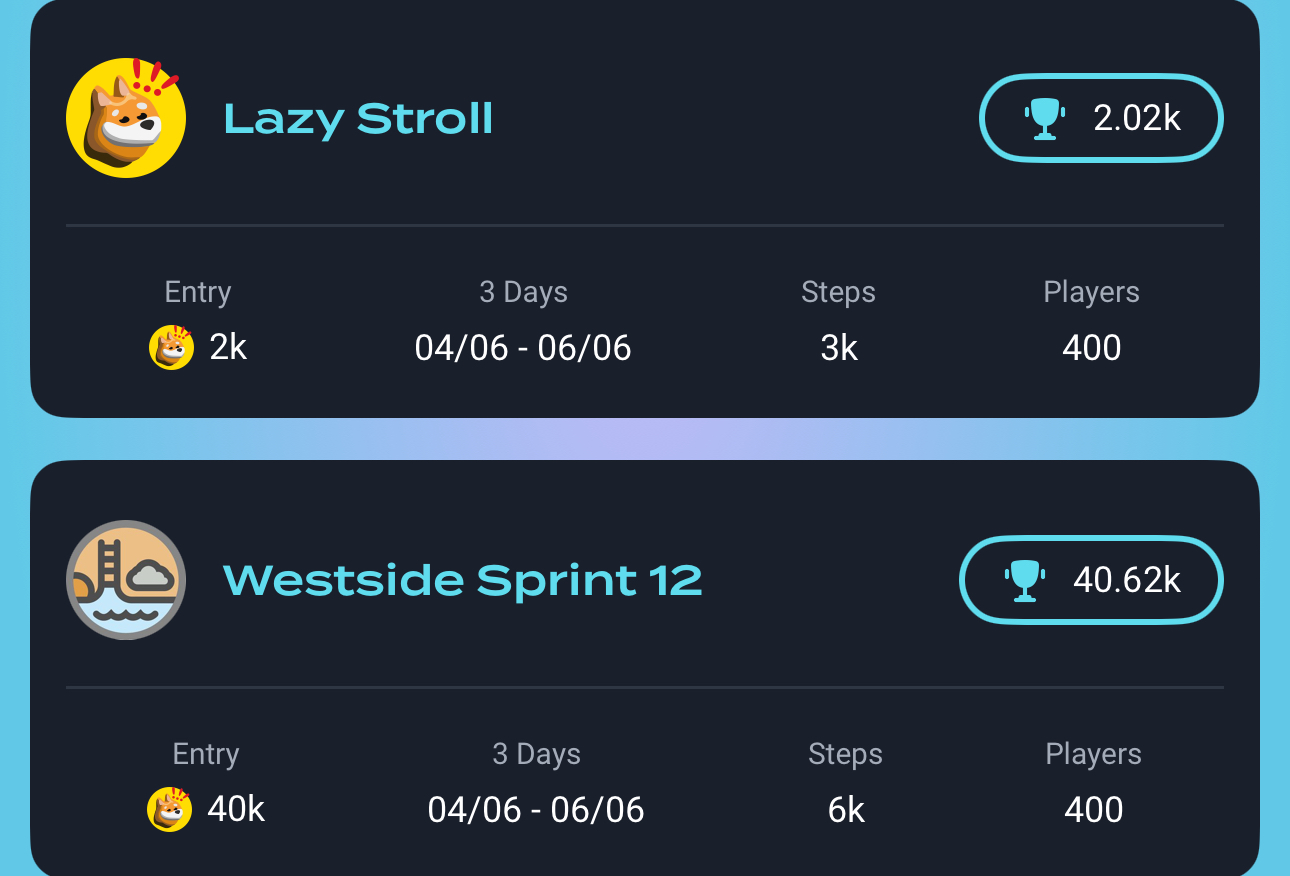Click the trophy icon beside 40.62k
Screen dimensions: 1290x876
1025,580
